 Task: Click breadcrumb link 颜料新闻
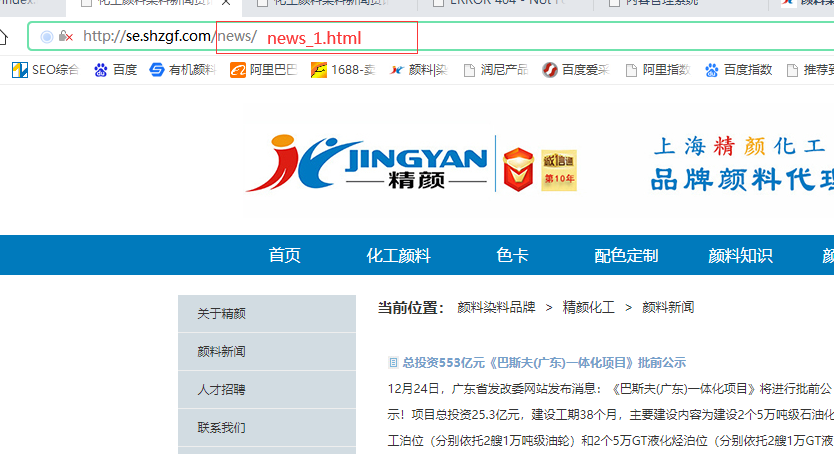coord(668,308)
